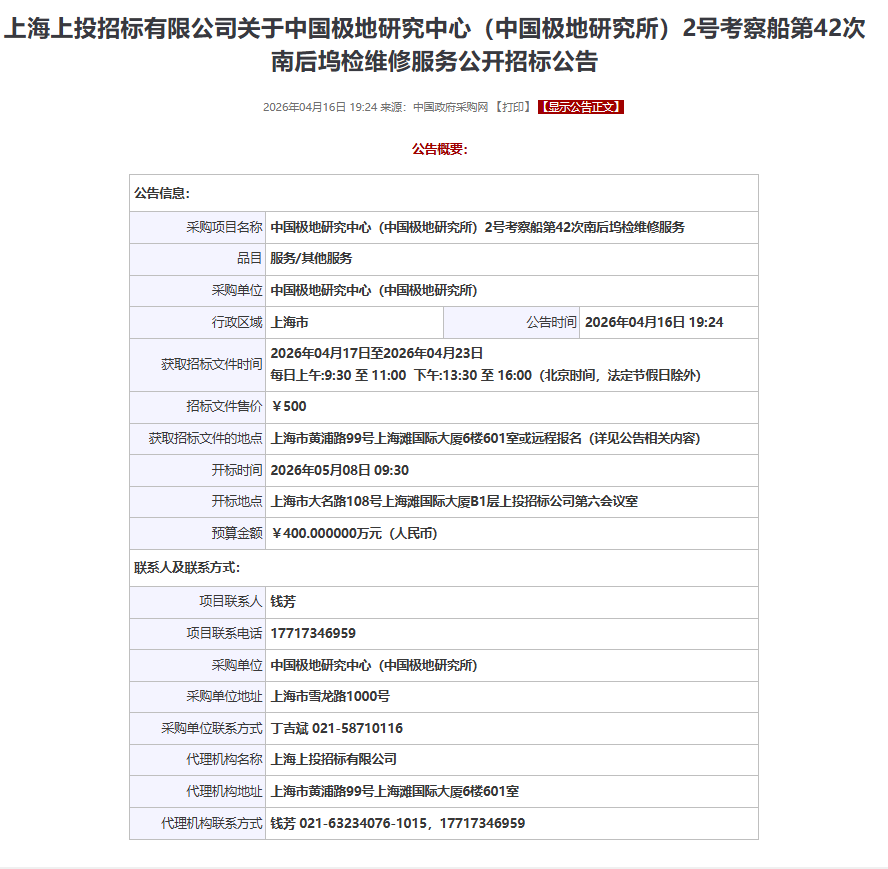
Task: Click the 服务/其他服务 category value
Action: (311, 258)
